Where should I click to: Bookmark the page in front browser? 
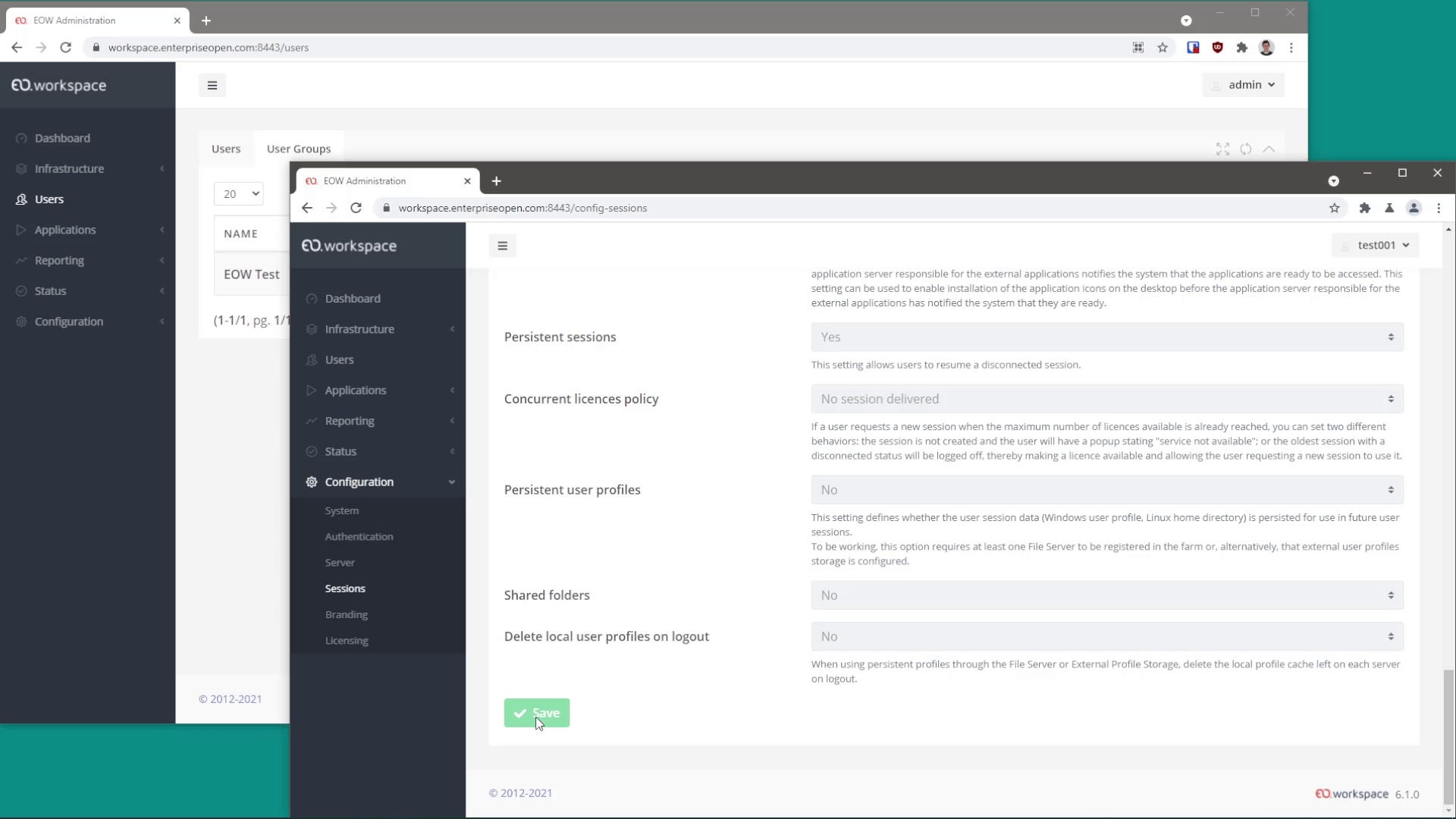click(x=1335, y=208)
